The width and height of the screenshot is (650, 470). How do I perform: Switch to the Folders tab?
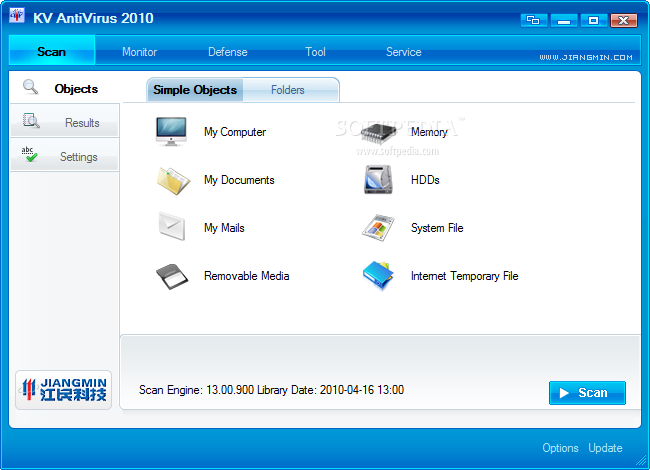[290, 90]
